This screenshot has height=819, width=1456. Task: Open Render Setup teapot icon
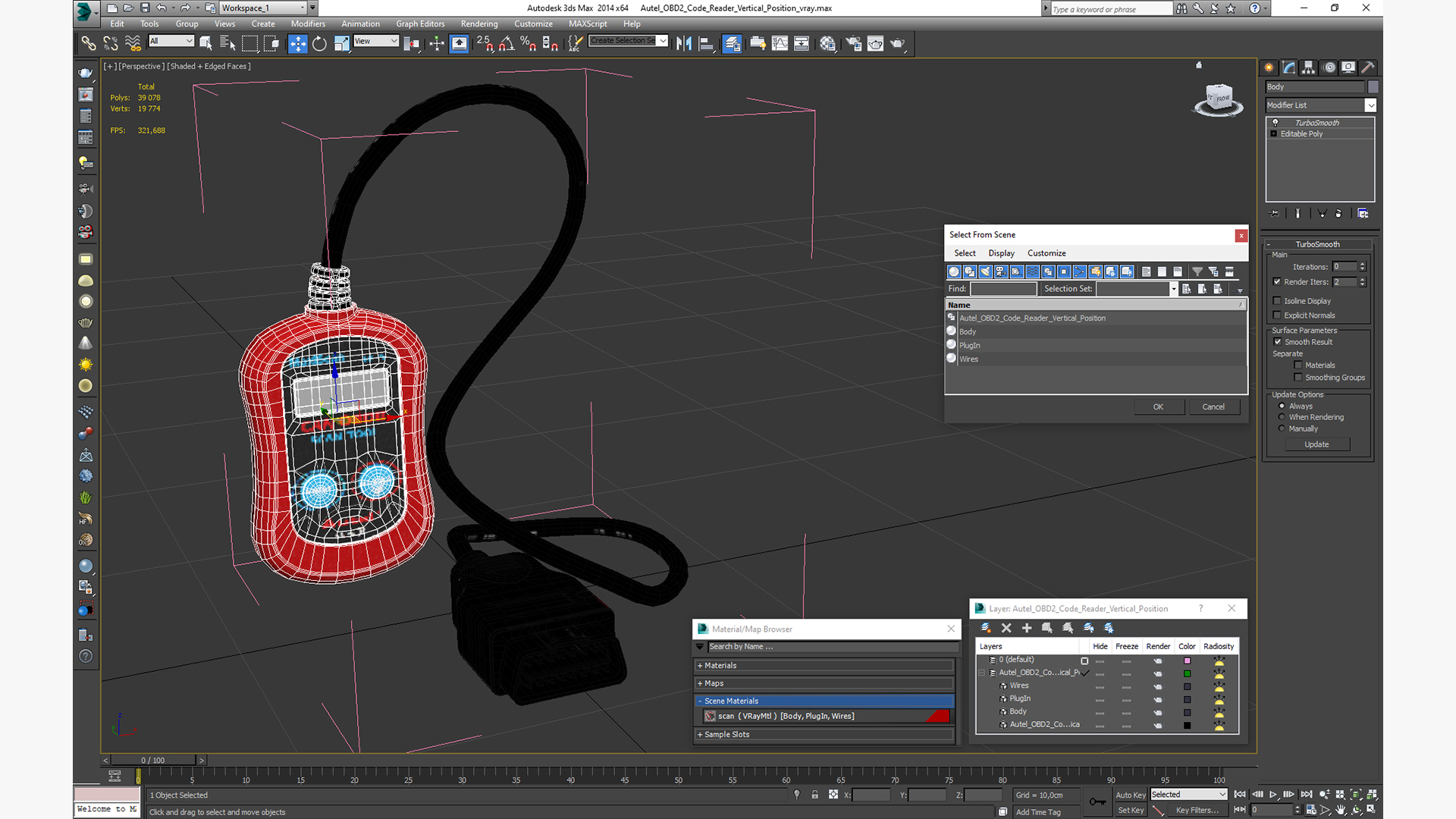coord(853,44)
